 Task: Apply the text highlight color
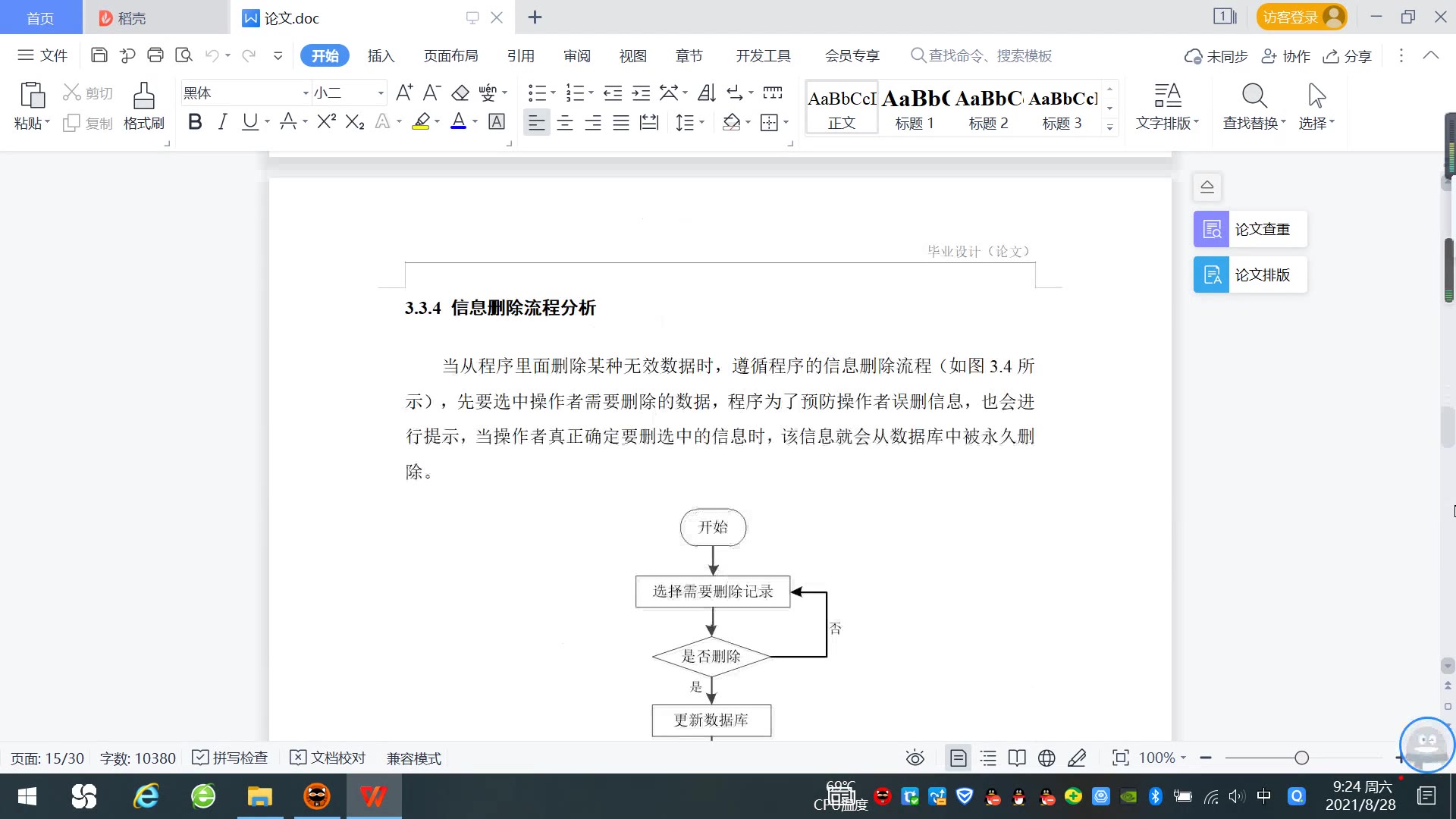(421, 122)
